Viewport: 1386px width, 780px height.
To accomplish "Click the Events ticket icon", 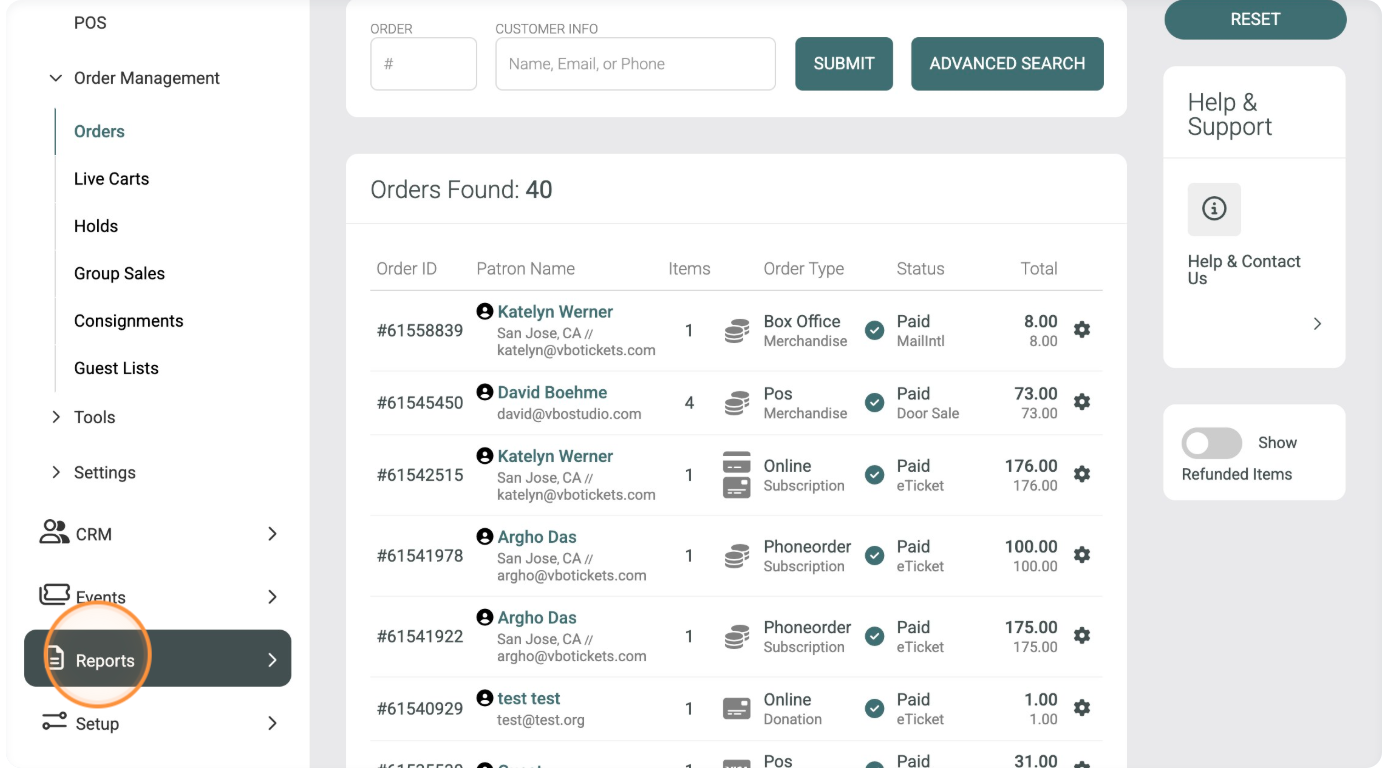I will tap(54, 595).
